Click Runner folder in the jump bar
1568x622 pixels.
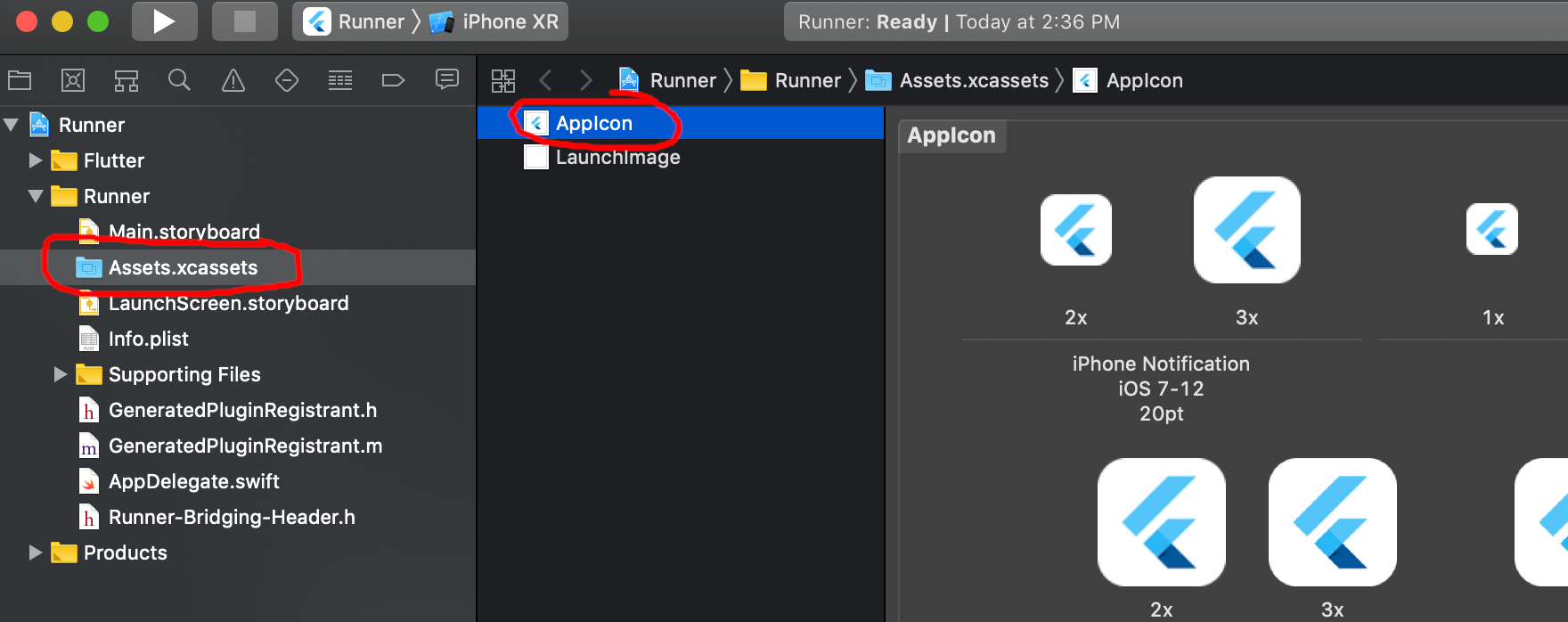(x=791, y=80)
